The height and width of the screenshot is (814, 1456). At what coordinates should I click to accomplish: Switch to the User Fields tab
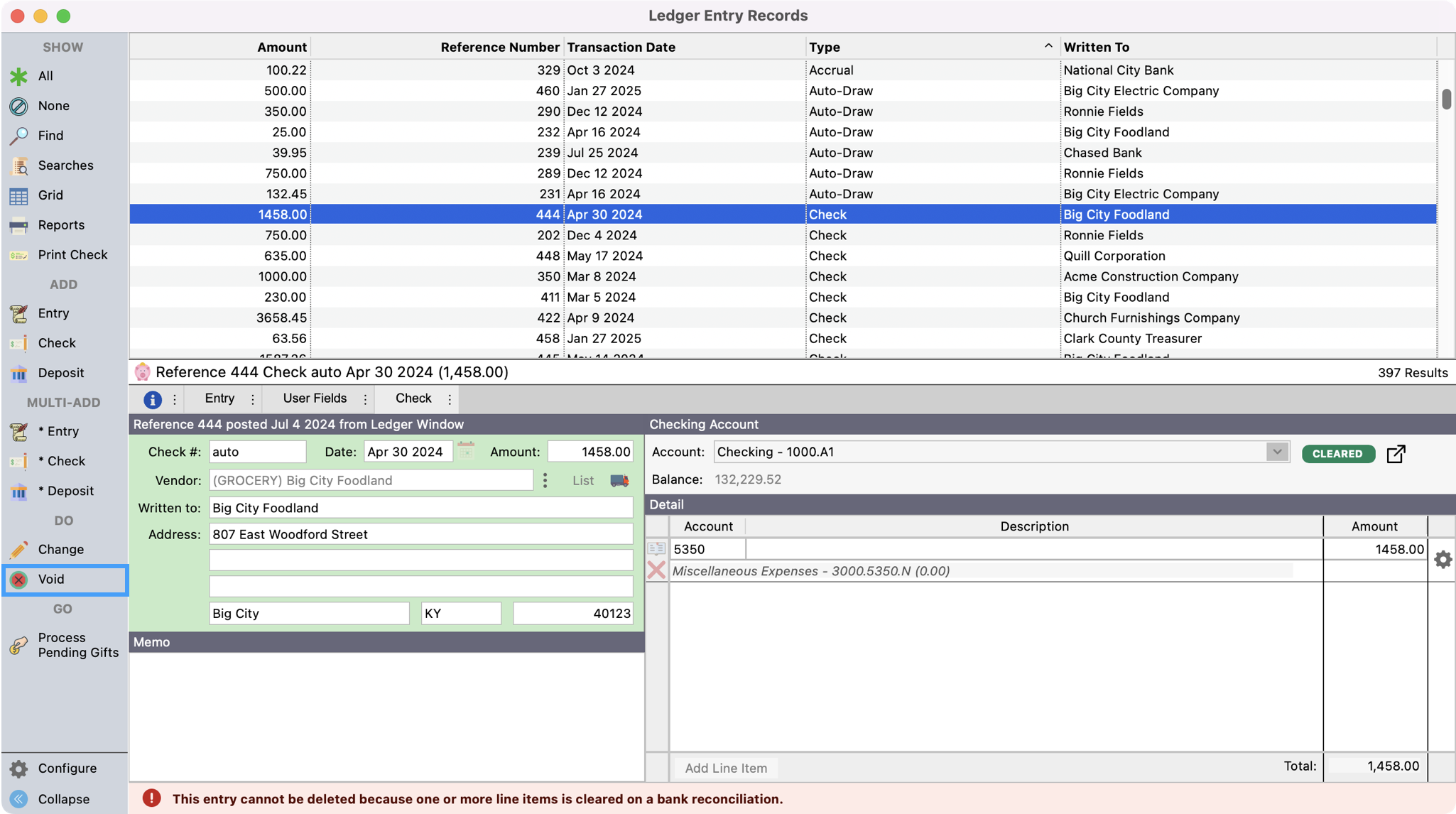(315, 398)
